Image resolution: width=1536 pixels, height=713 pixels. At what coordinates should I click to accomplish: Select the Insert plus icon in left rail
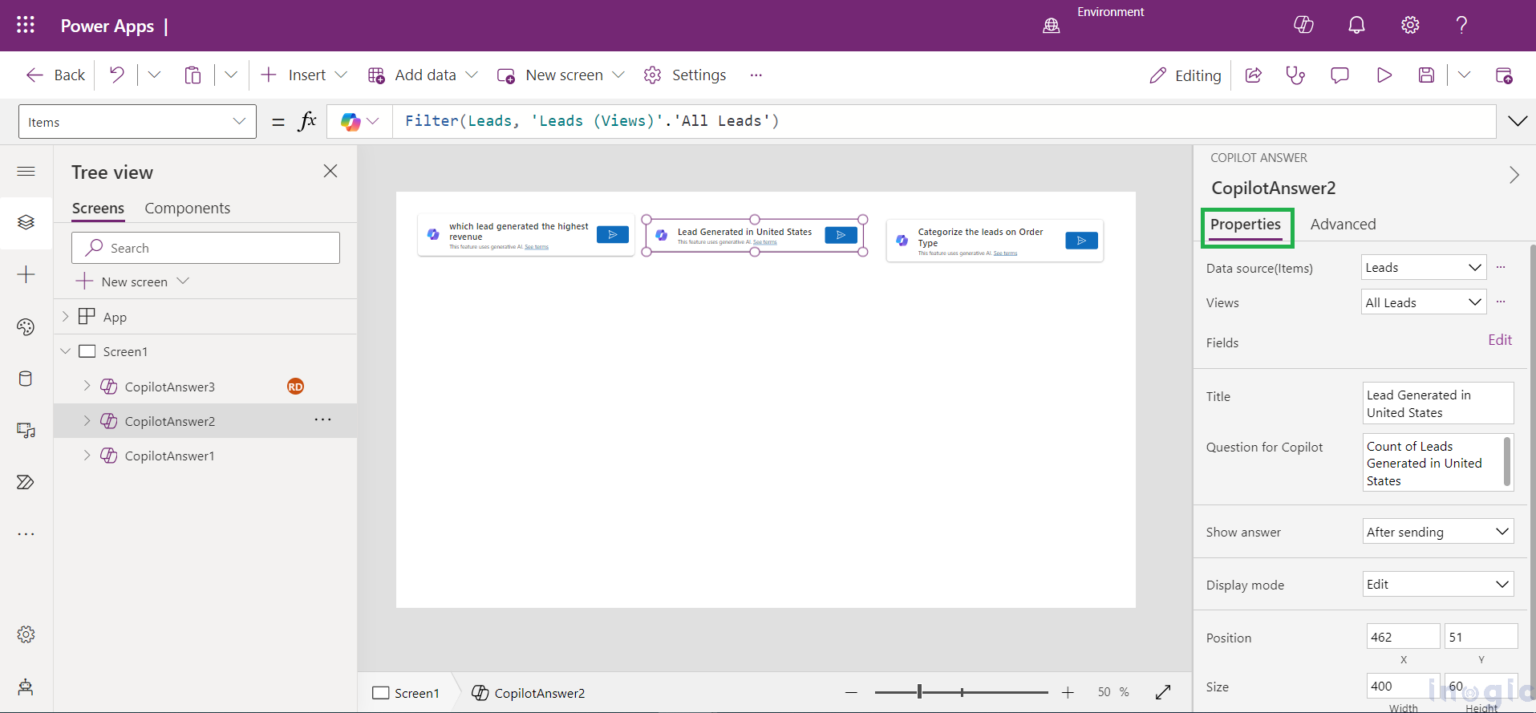click(x=26, y=274)
